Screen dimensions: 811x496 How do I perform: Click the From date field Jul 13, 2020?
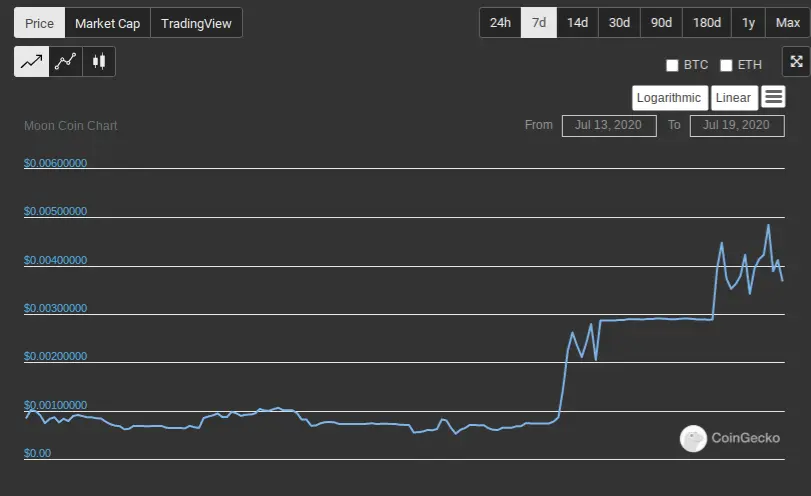pyautogui.click(x=609, y=126)
